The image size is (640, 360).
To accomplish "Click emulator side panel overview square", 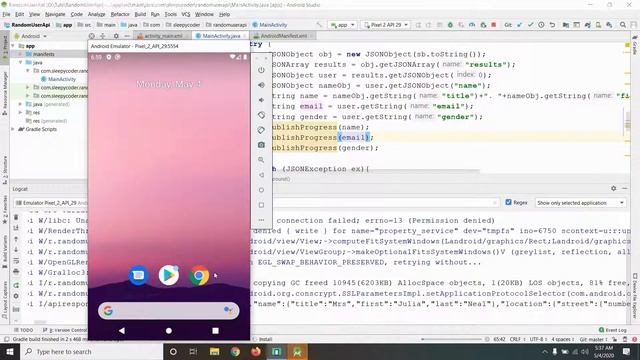I will pos(261,205).
